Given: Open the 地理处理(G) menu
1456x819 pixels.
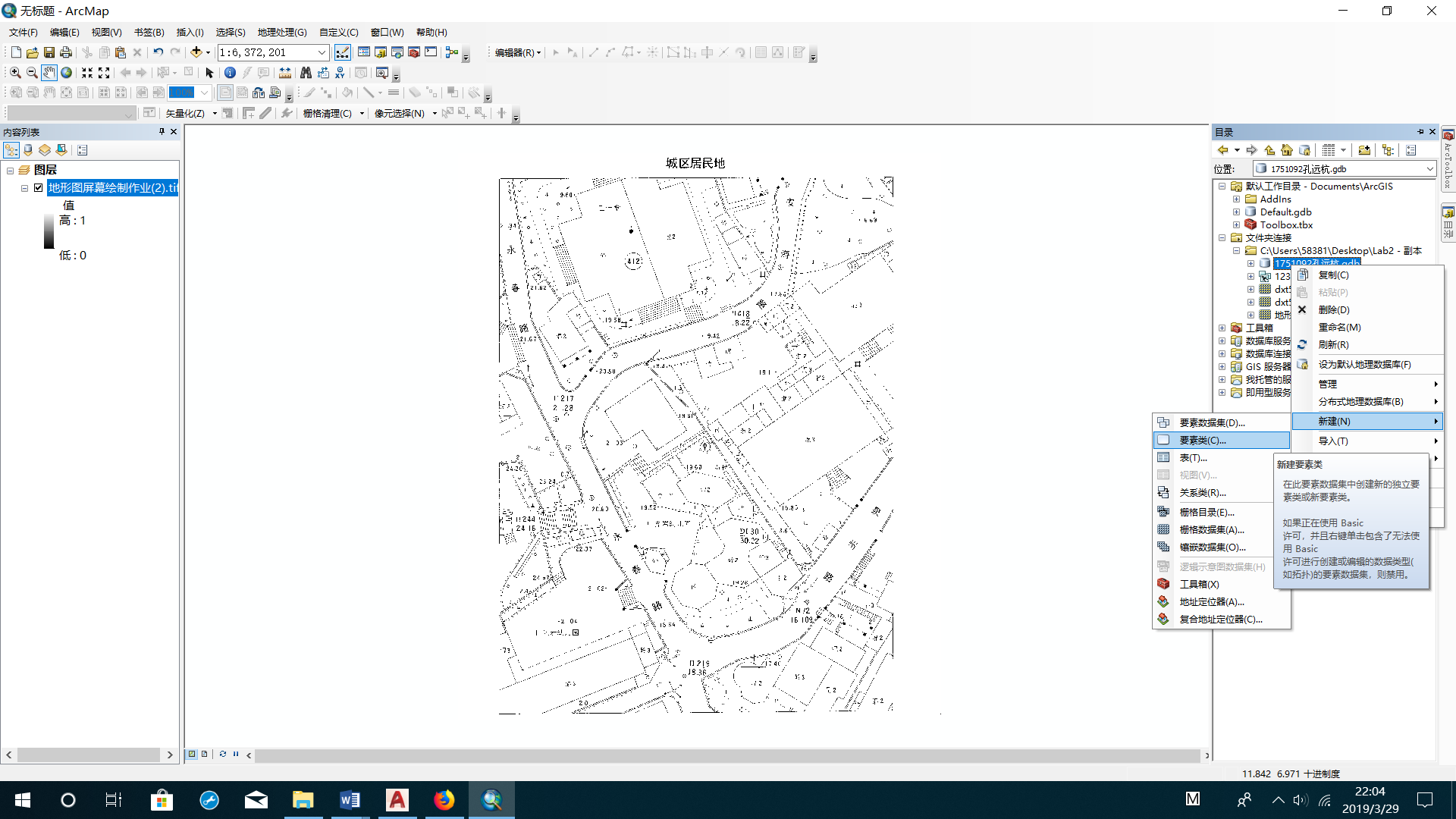Looking at the screenshot, I should point(282,33).
